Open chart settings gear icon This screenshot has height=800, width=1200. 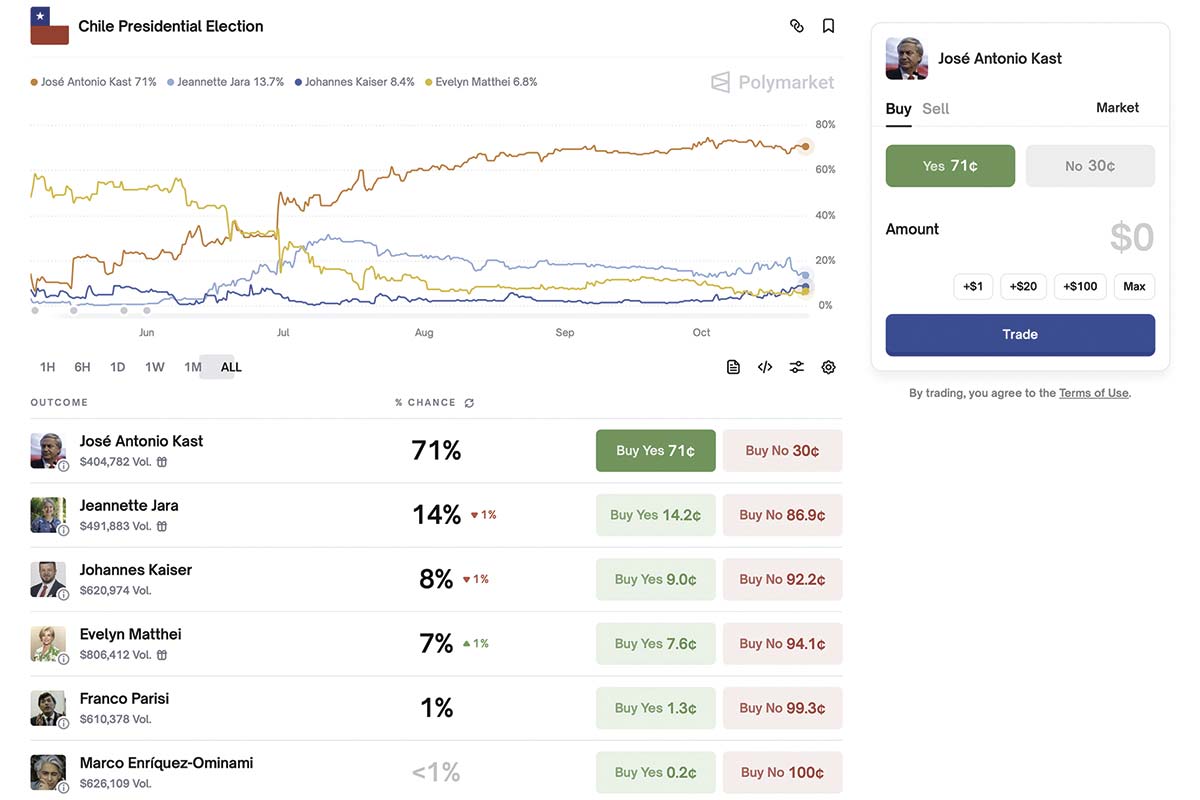pyautogui.click(x=828, y=367)
